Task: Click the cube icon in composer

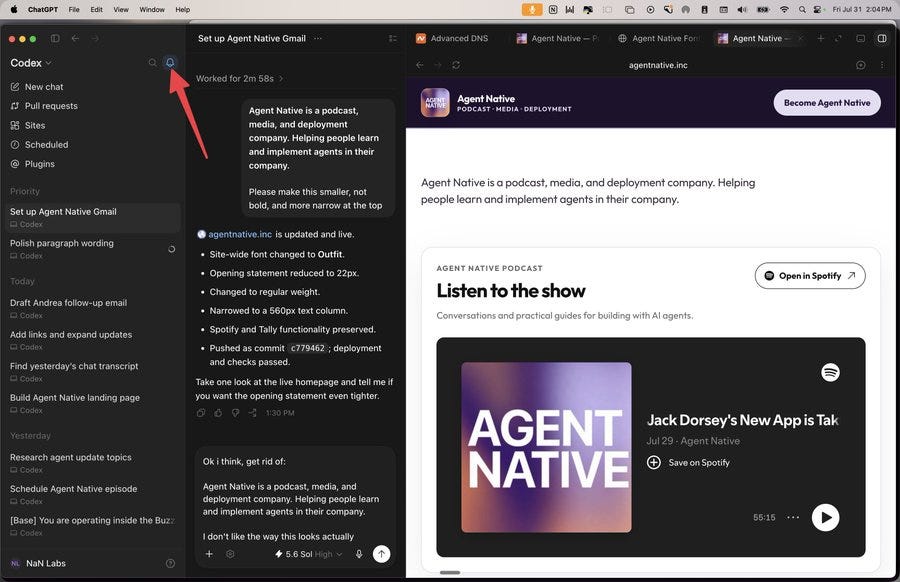Action: 230,554
